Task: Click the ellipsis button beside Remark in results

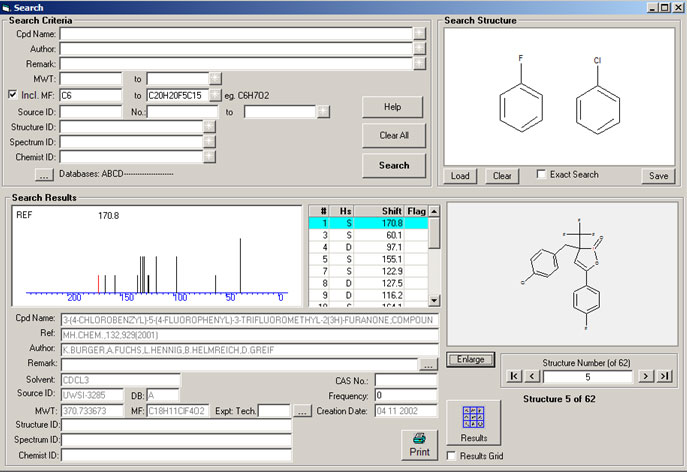Action: click(428, 365)
